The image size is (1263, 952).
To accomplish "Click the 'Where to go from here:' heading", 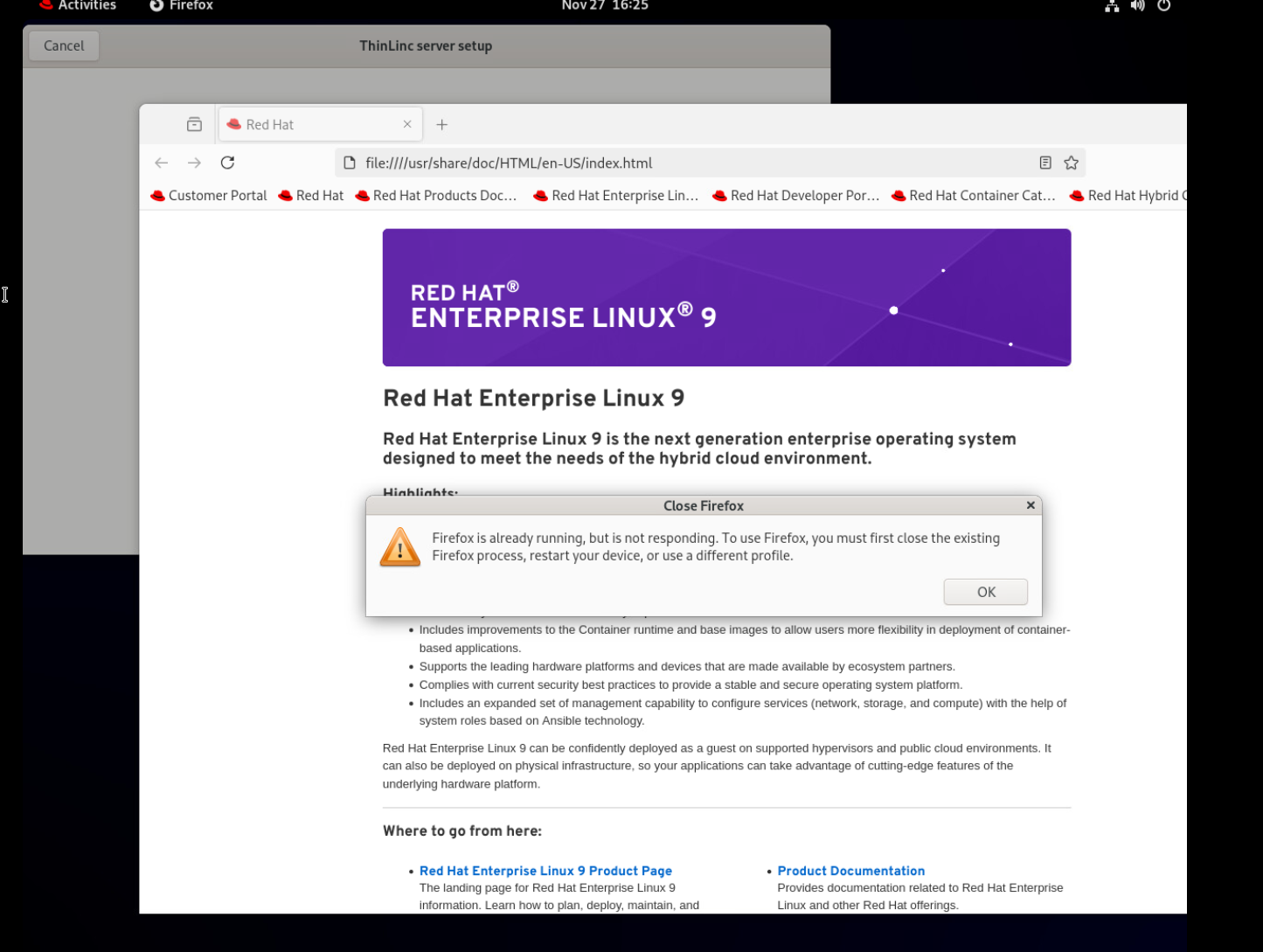I will click(462, 830).
